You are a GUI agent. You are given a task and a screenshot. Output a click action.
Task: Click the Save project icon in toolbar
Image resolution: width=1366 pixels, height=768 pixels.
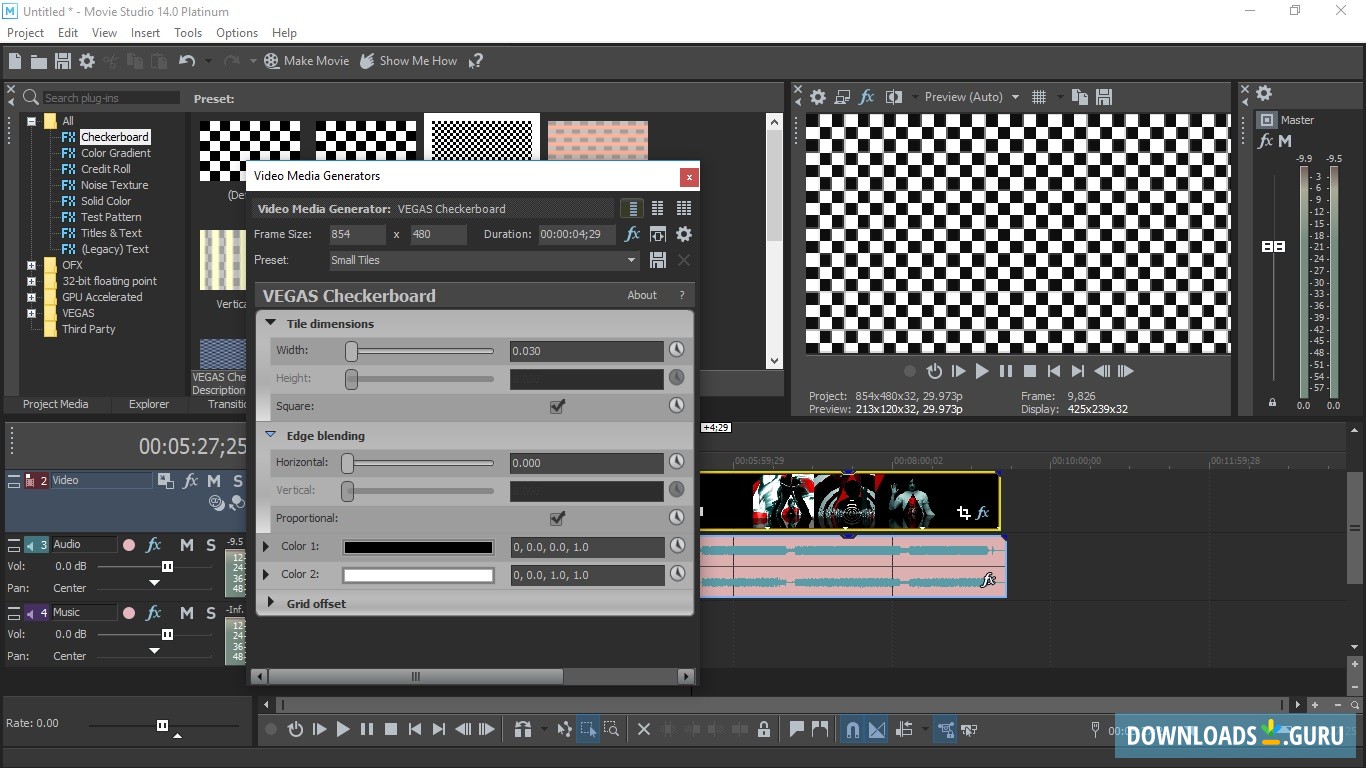[x=62, y=61]
